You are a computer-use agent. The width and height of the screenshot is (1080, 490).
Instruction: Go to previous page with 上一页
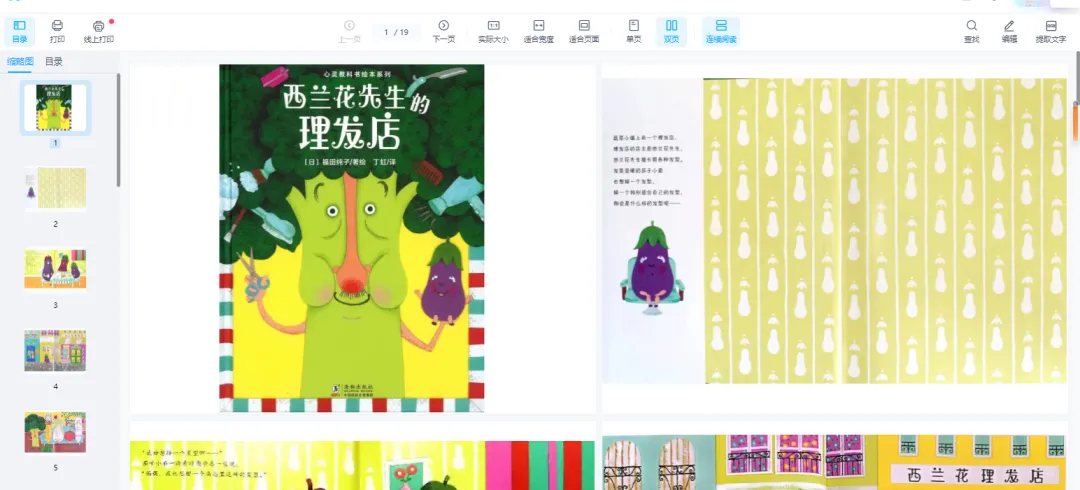(x=349, y=32)
